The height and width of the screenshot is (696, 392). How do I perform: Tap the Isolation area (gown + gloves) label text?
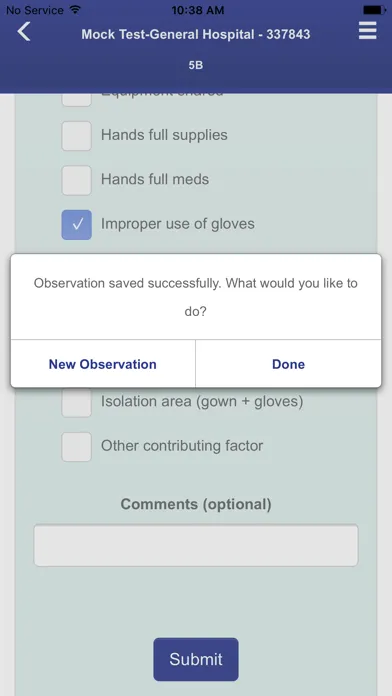[202, 401]
